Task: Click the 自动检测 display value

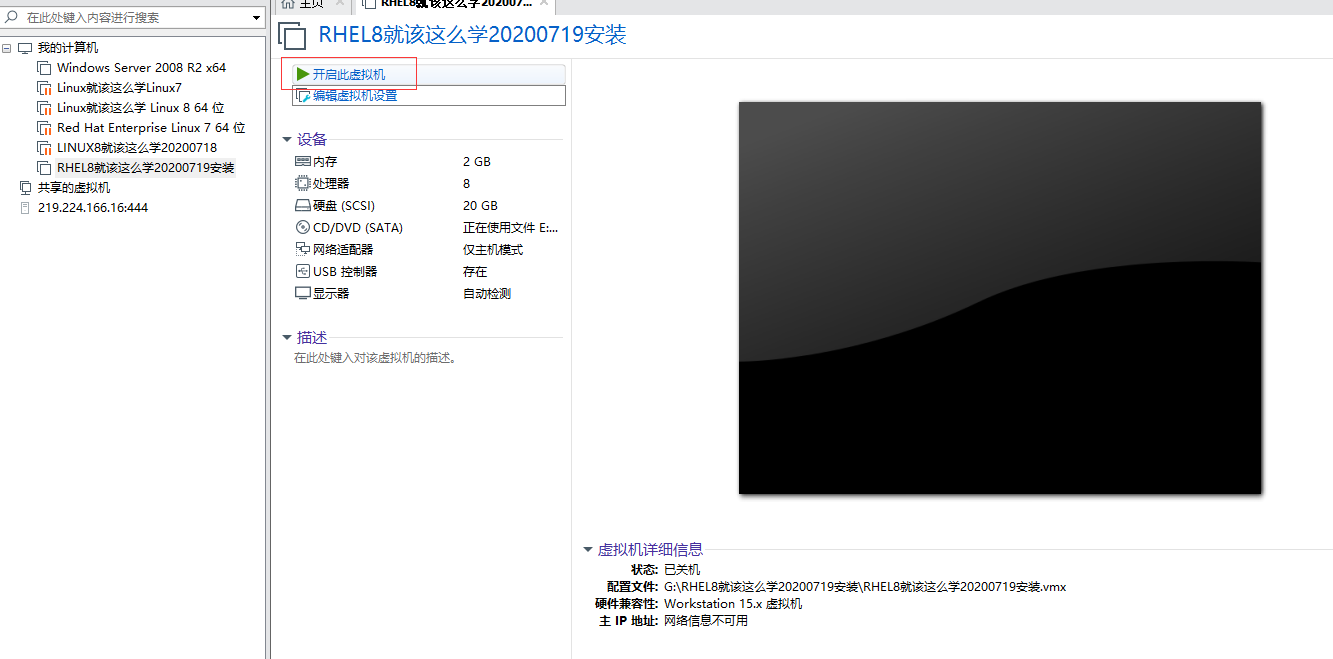Action: click(487, 293)
